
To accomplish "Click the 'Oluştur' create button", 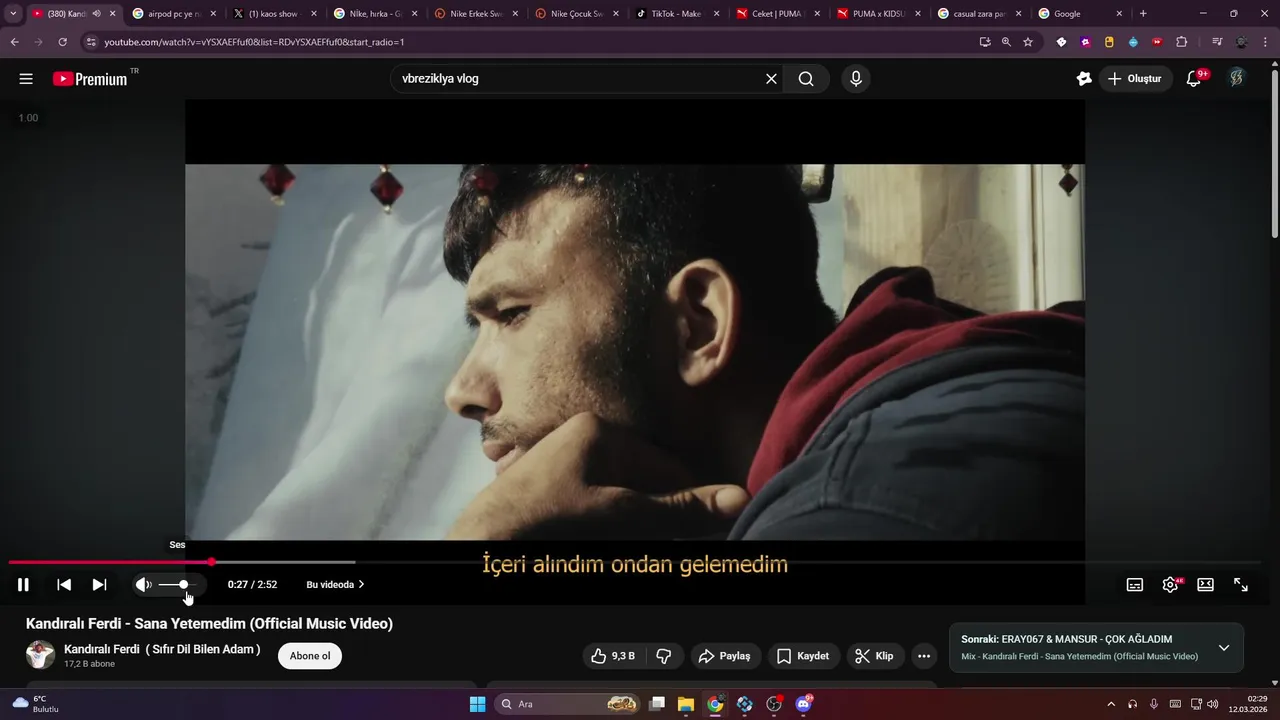I will (1134, 79).
